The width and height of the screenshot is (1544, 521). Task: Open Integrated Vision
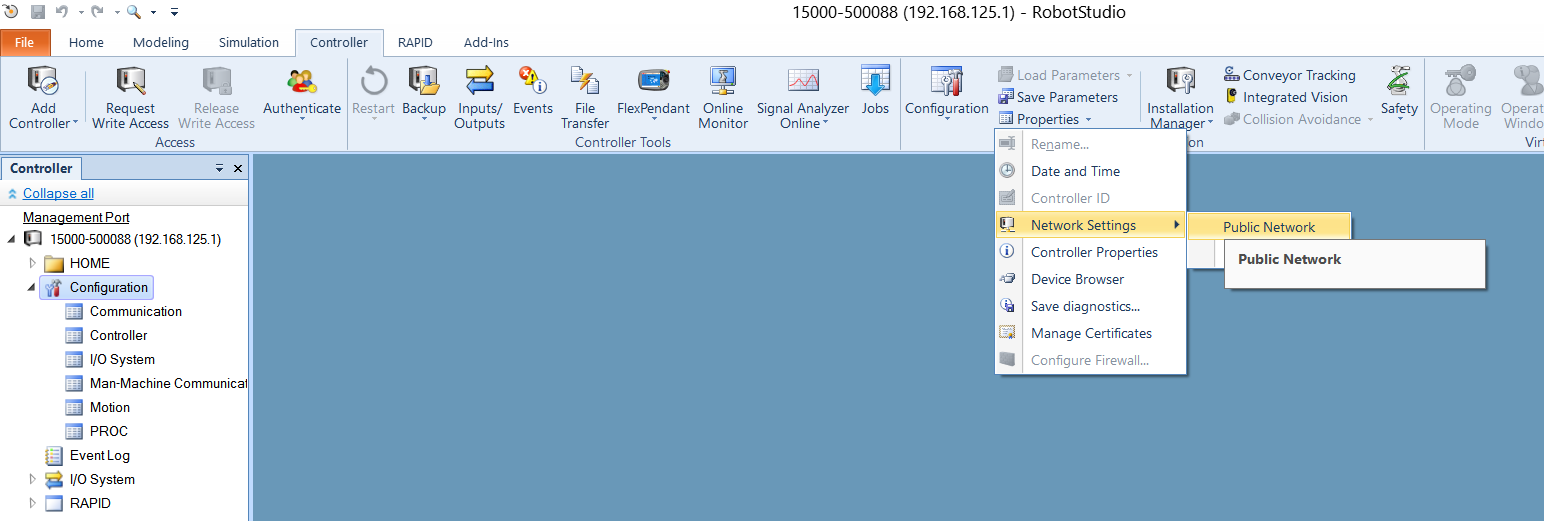(x=1286, y=97)
